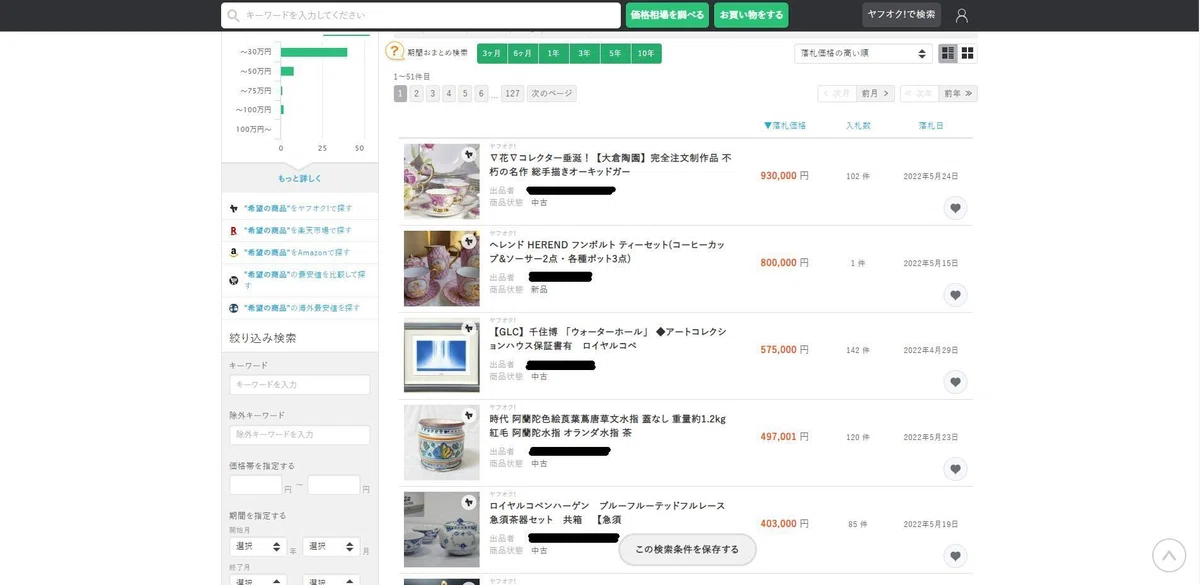Click the 除外キーワード input field
The image size is (1200, 585).
pos(300,434)
